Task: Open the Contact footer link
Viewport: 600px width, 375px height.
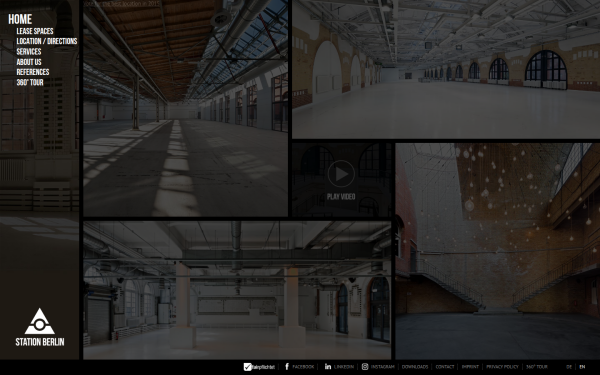Action: 445,367
